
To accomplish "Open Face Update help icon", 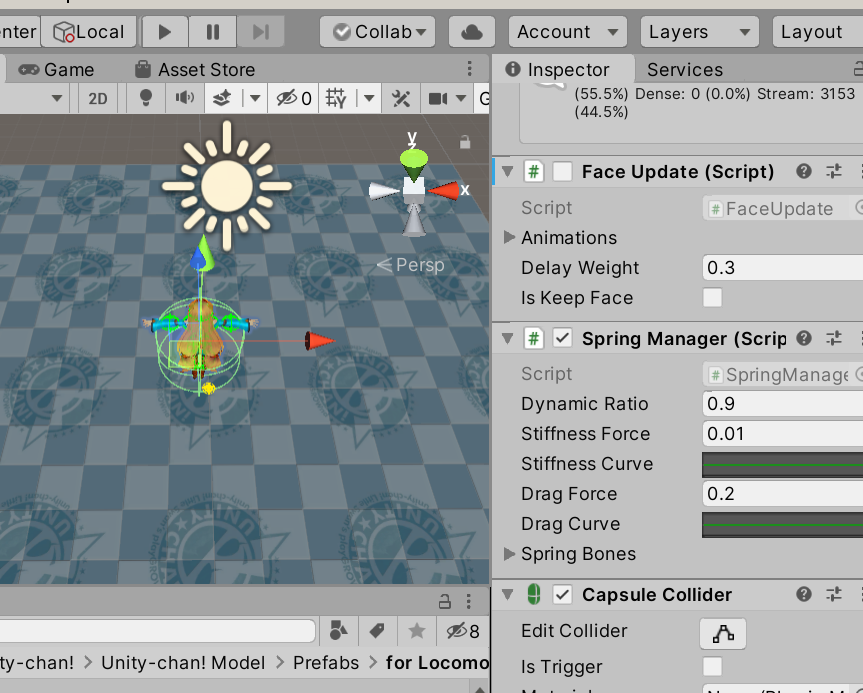I will click(x=804, y=172).
